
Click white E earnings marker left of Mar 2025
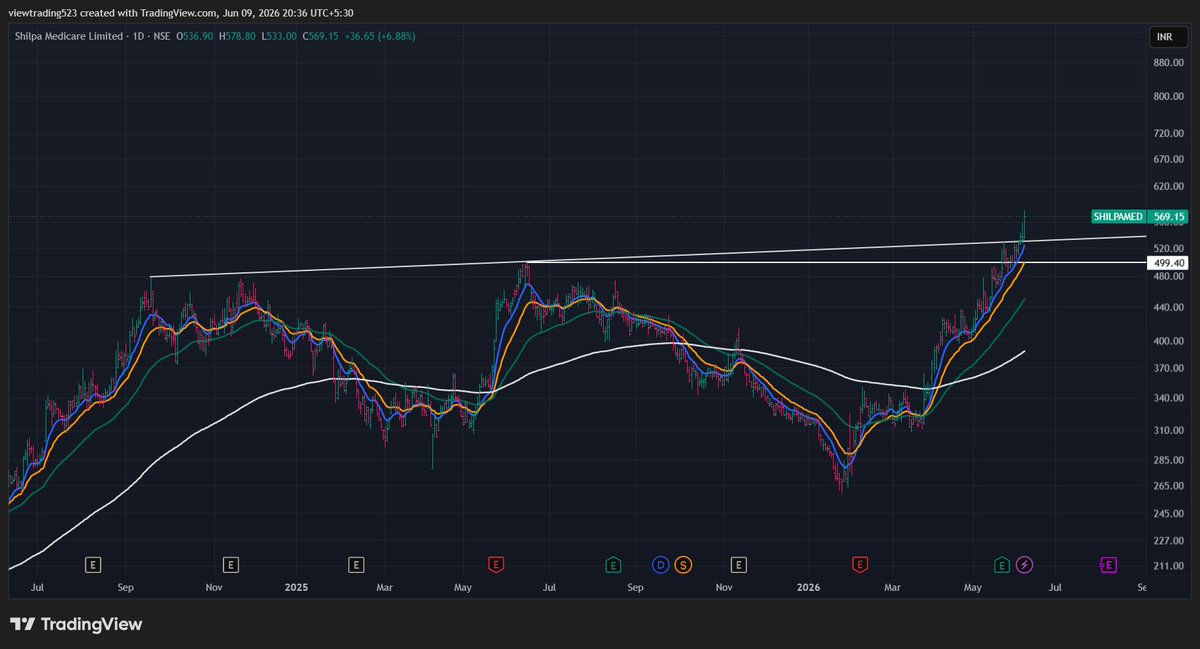coord(355,565)
